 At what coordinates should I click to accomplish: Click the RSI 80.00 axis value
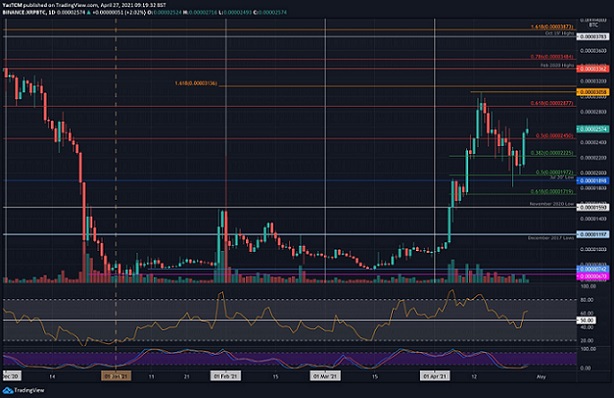pyautogui.click(x=588, y=300)
